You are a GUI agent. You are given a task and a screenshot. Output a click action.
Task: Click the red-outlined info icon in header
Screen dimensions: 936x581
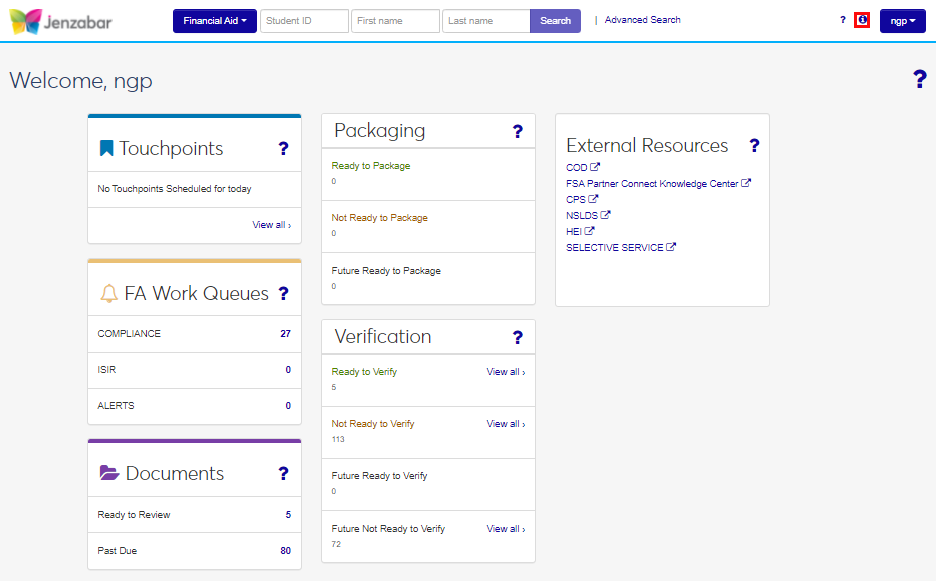862,20
